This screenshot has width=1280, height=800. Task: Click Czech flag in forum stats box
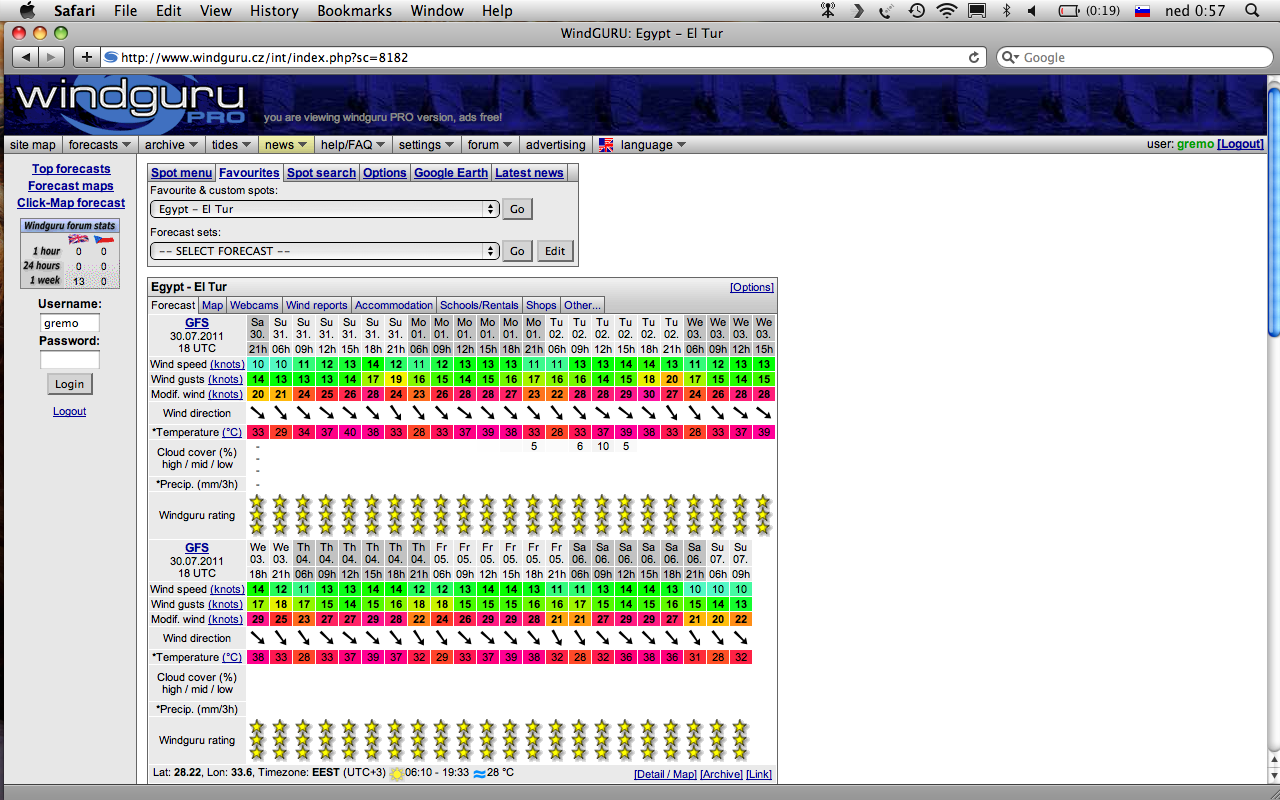click(103, 239)
